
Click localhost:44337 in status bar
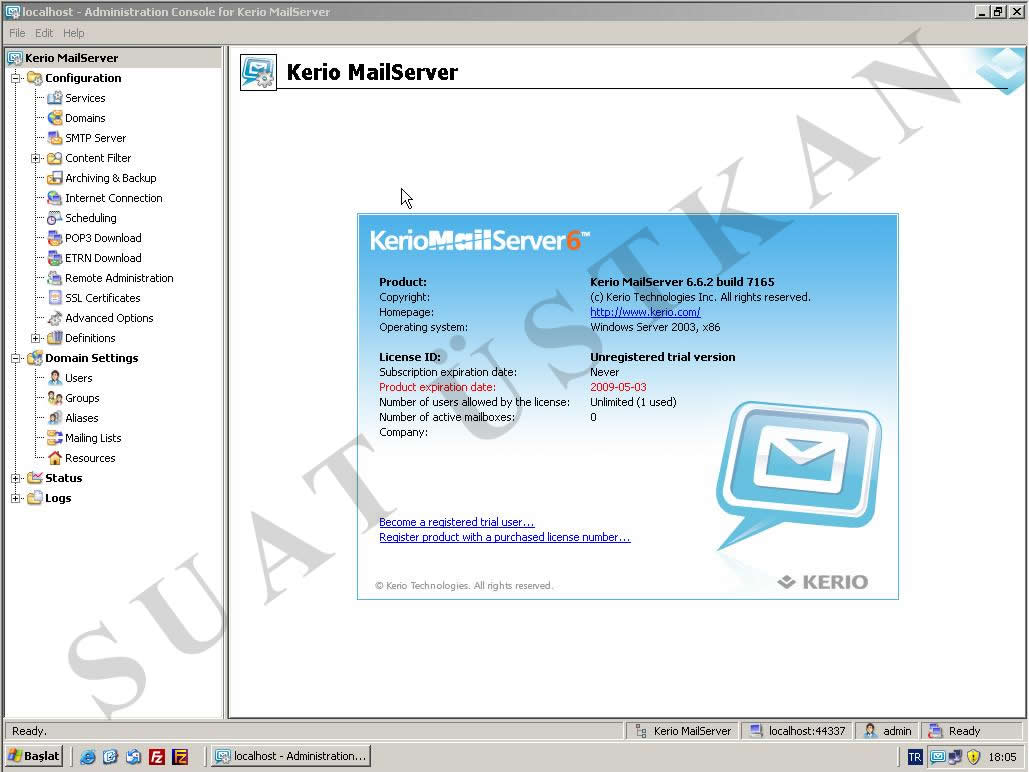(x=797, y=731)
